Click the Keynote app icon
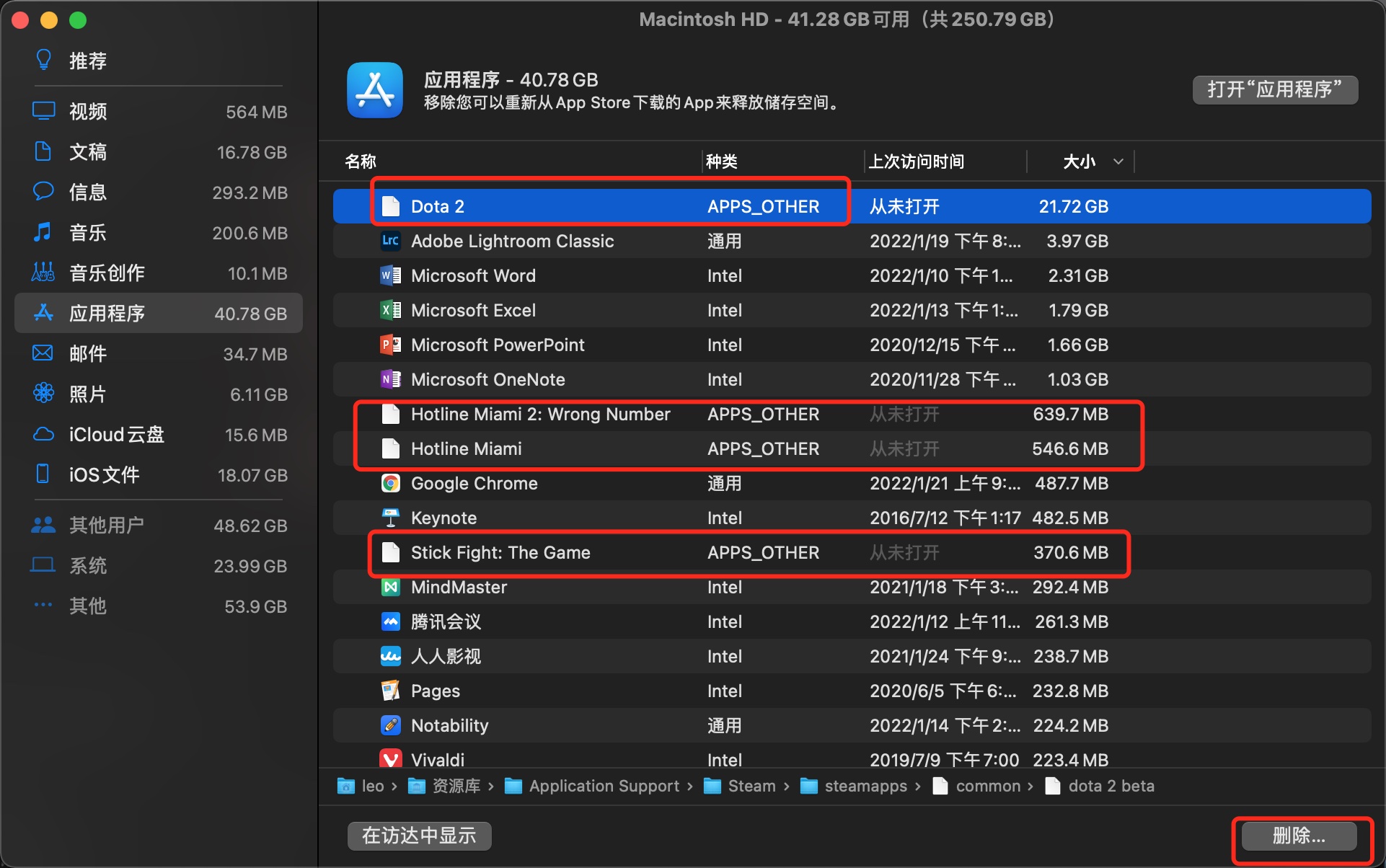 (390, 518)
